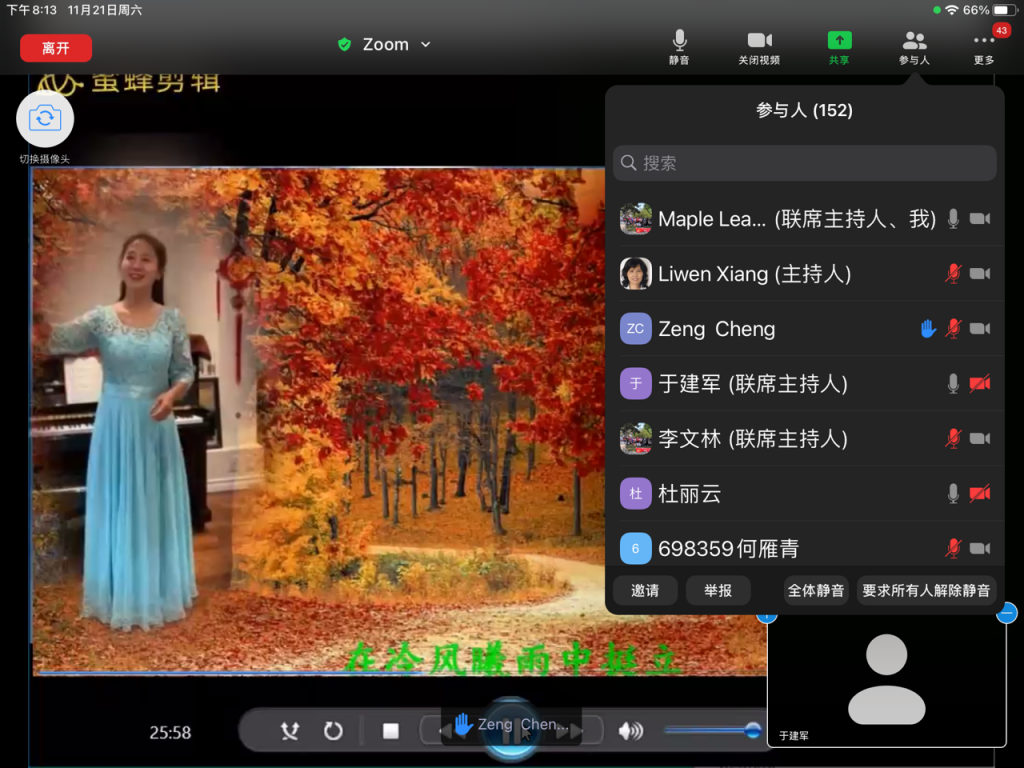Toggle Maple Lea microphone icon
The image size is (1024, 768).
tap(953, 219)
